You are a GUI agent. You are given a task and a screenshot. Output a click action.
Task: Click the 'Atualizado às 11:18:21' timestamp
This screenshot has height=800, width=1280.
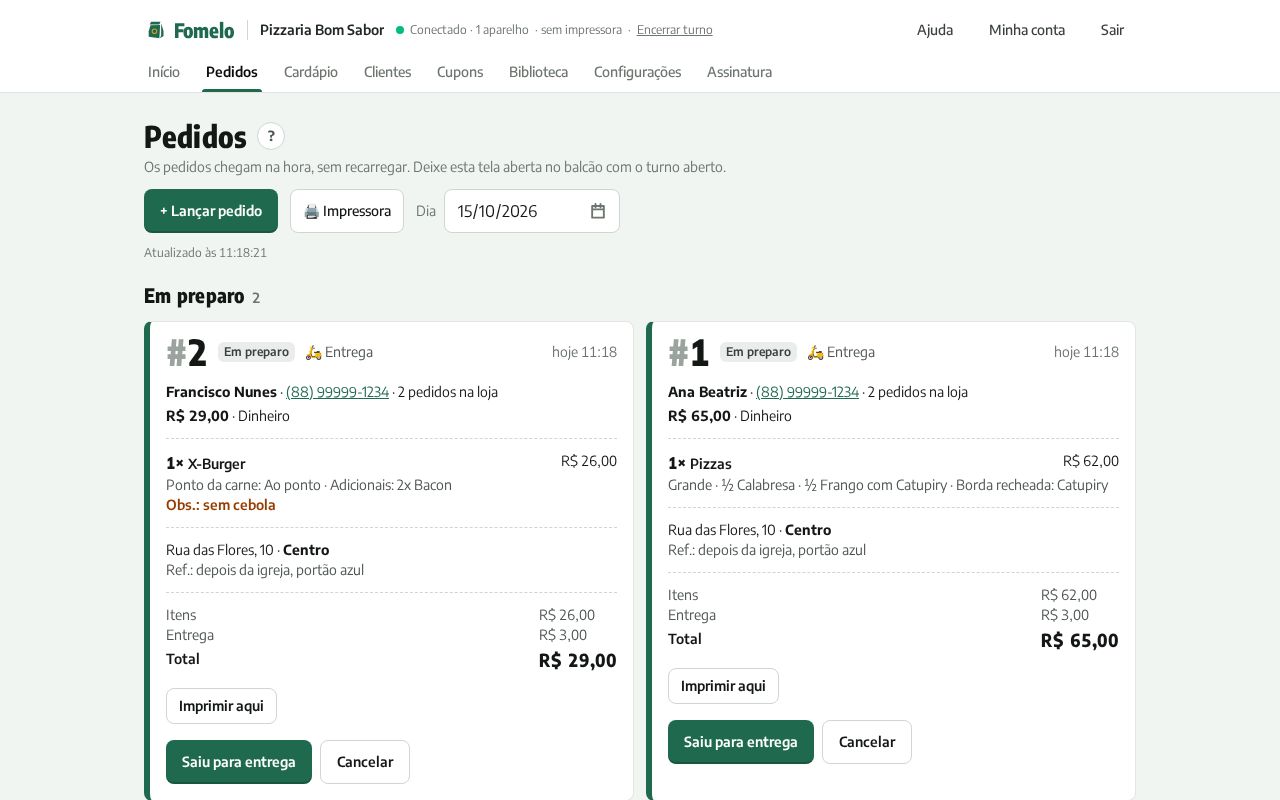[205, 253]
